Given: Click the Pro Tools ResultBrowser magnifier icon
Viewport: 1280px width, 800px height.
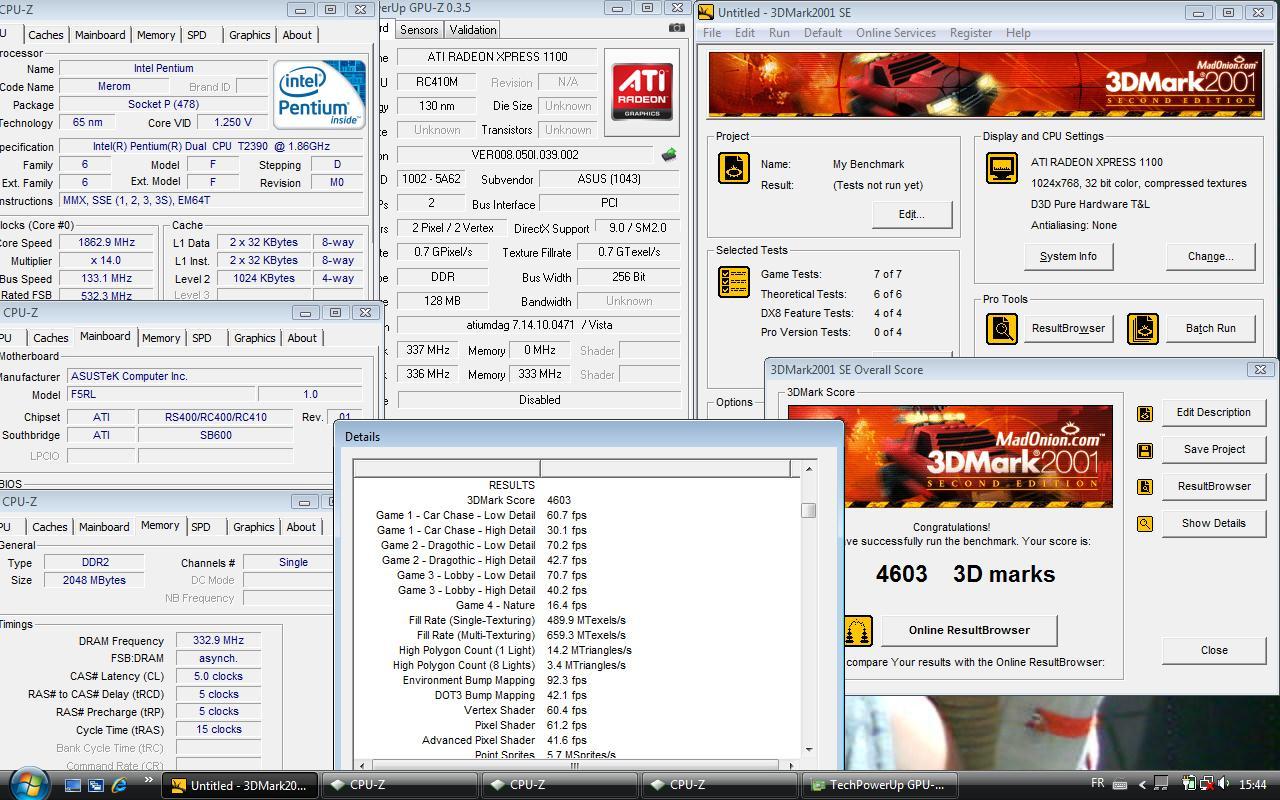Looking at the screenshot, I should tap(1002, 328).
